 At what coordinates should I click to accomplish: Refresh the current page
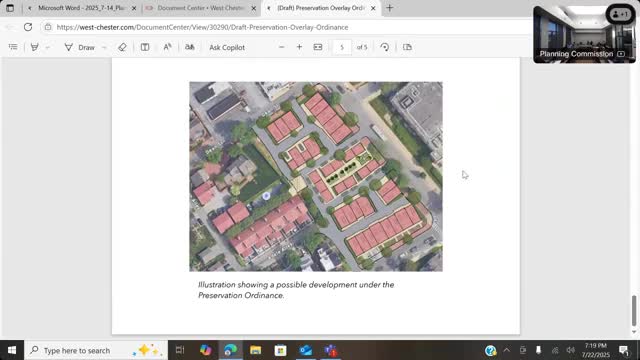point(28,27)
